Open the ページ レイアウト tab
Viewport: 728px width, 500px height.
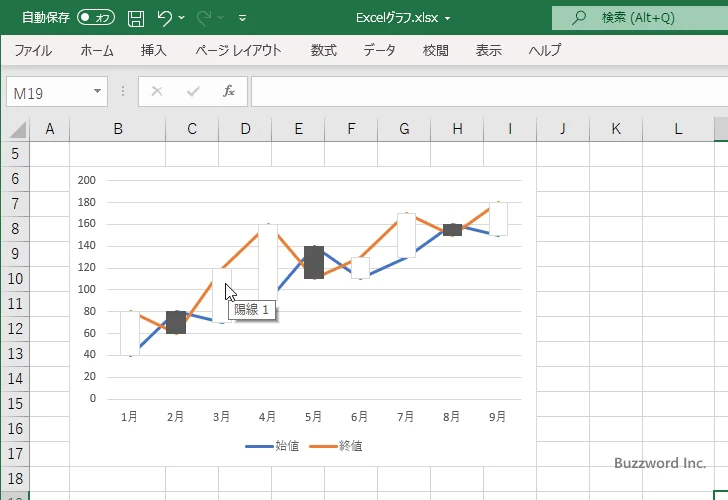click(238, 50)
